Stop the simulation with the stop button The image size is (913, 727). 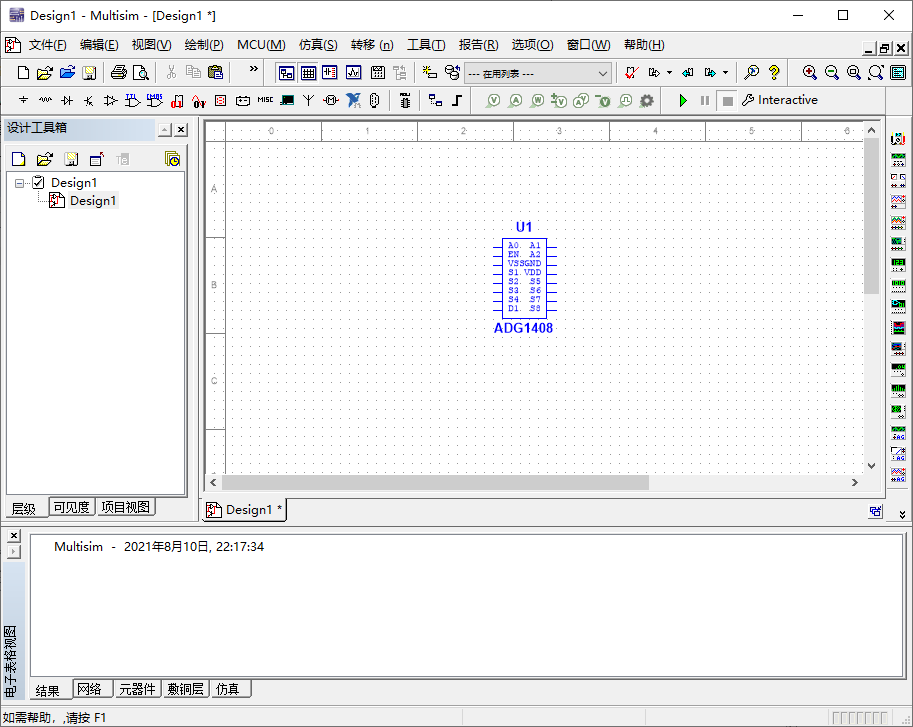click(x=730, y=100)
